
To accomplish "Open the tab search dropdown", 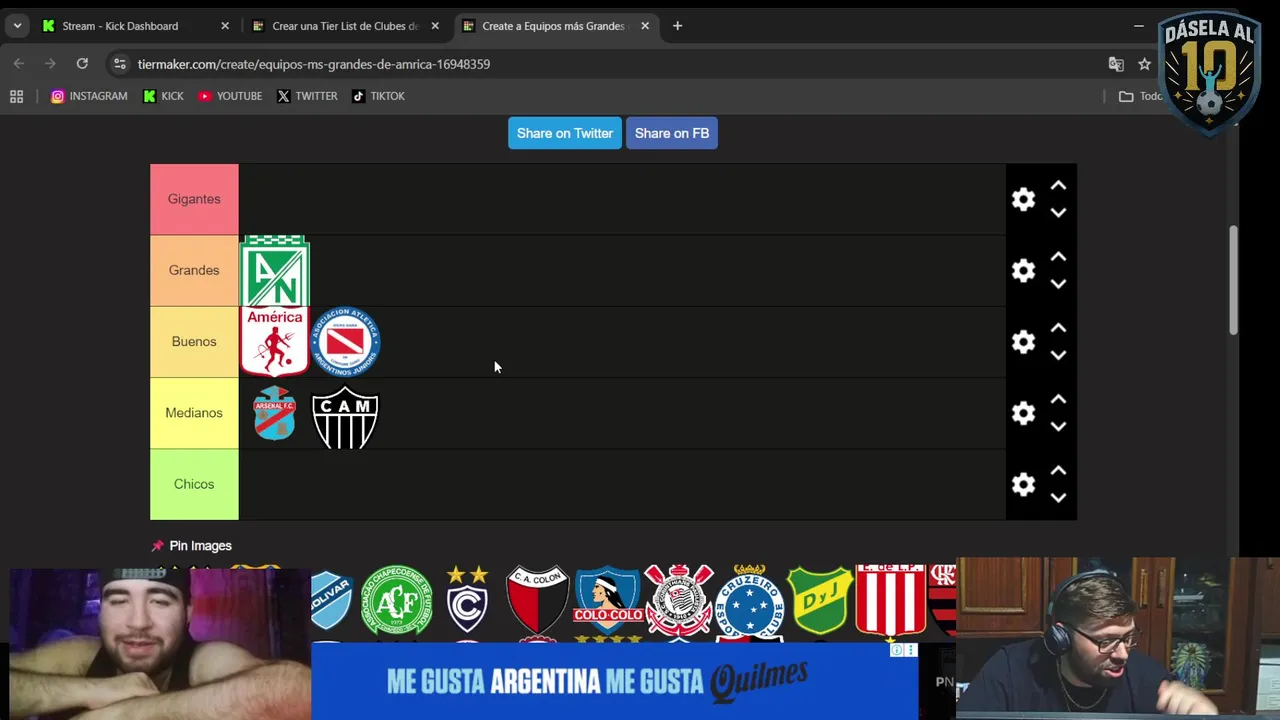I will tap(17, 26).
